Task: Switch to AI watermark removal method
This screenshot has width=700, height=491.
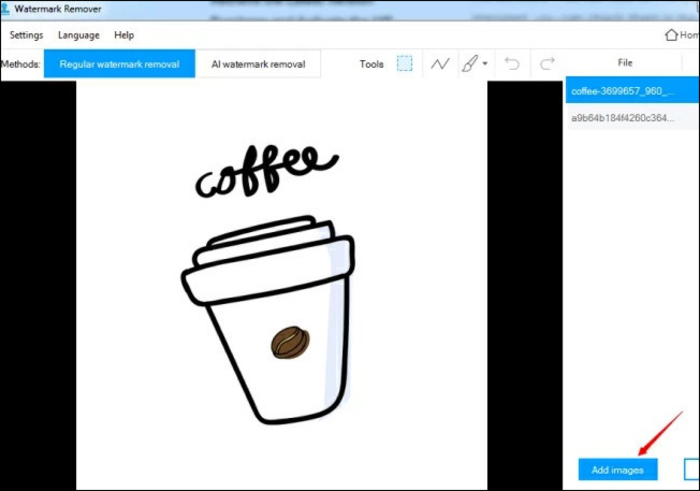Action: point(258,64)
